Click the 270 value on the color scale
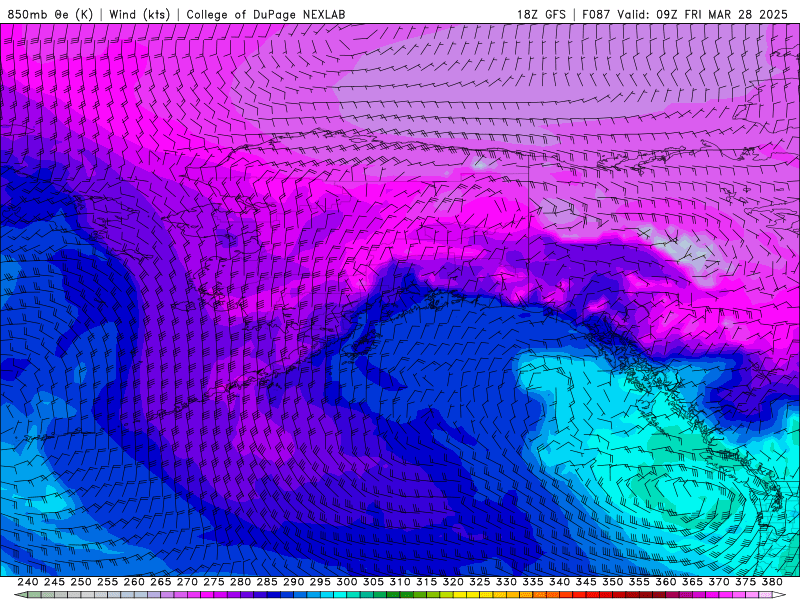 [x=187, y=582]
